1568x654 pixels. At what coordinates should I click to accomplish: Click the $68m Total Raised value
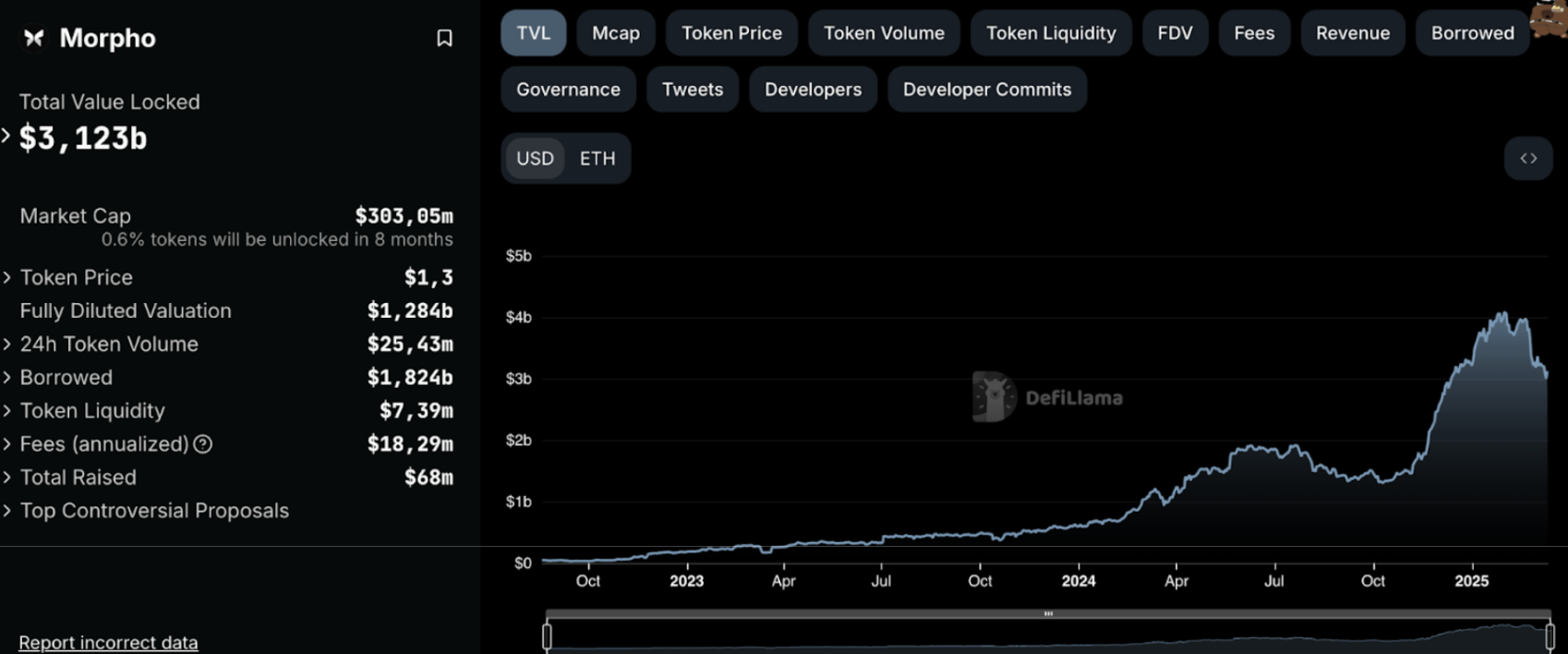428,478
